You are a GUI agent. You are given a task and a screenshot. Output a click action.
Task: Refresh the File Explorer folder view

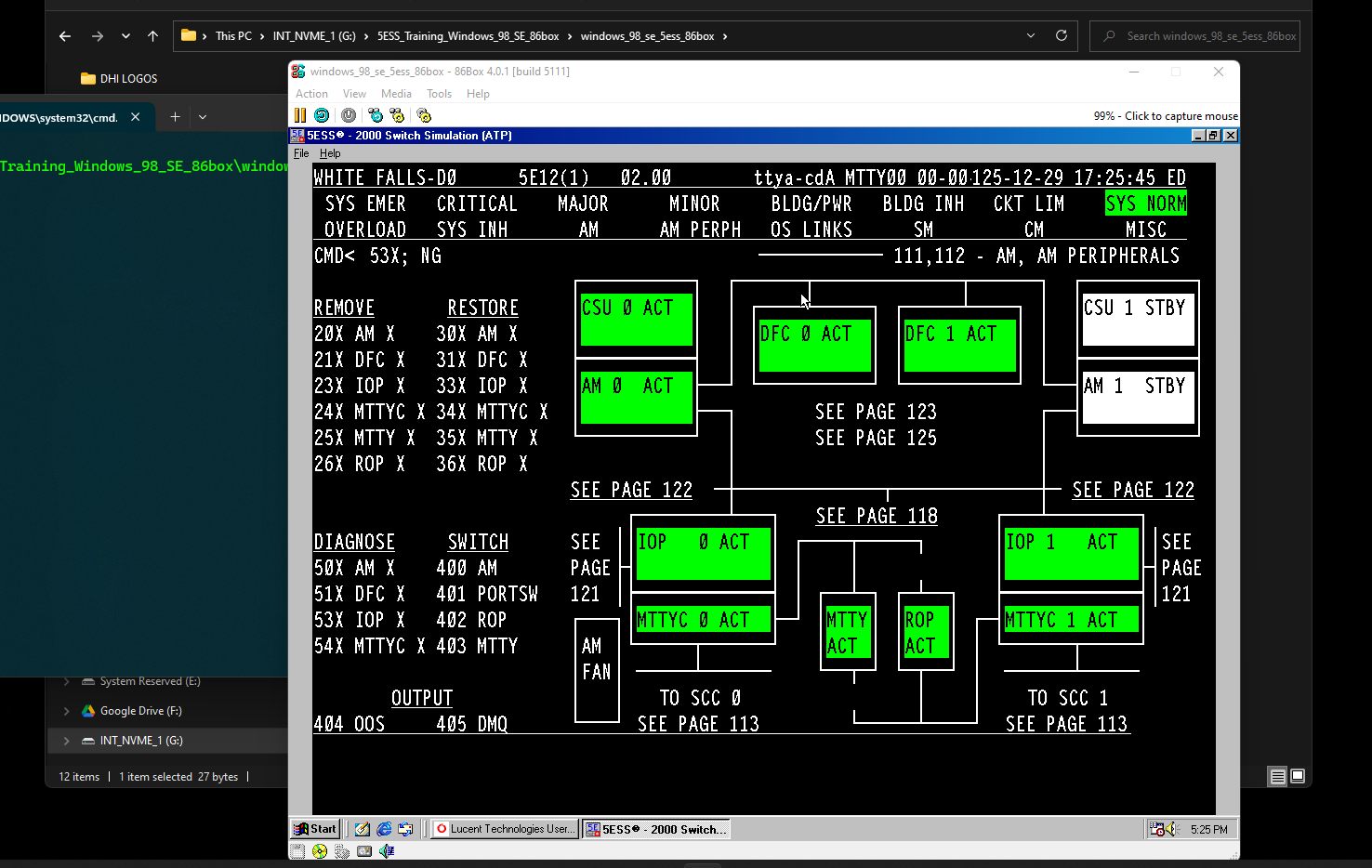(1061, 36)
